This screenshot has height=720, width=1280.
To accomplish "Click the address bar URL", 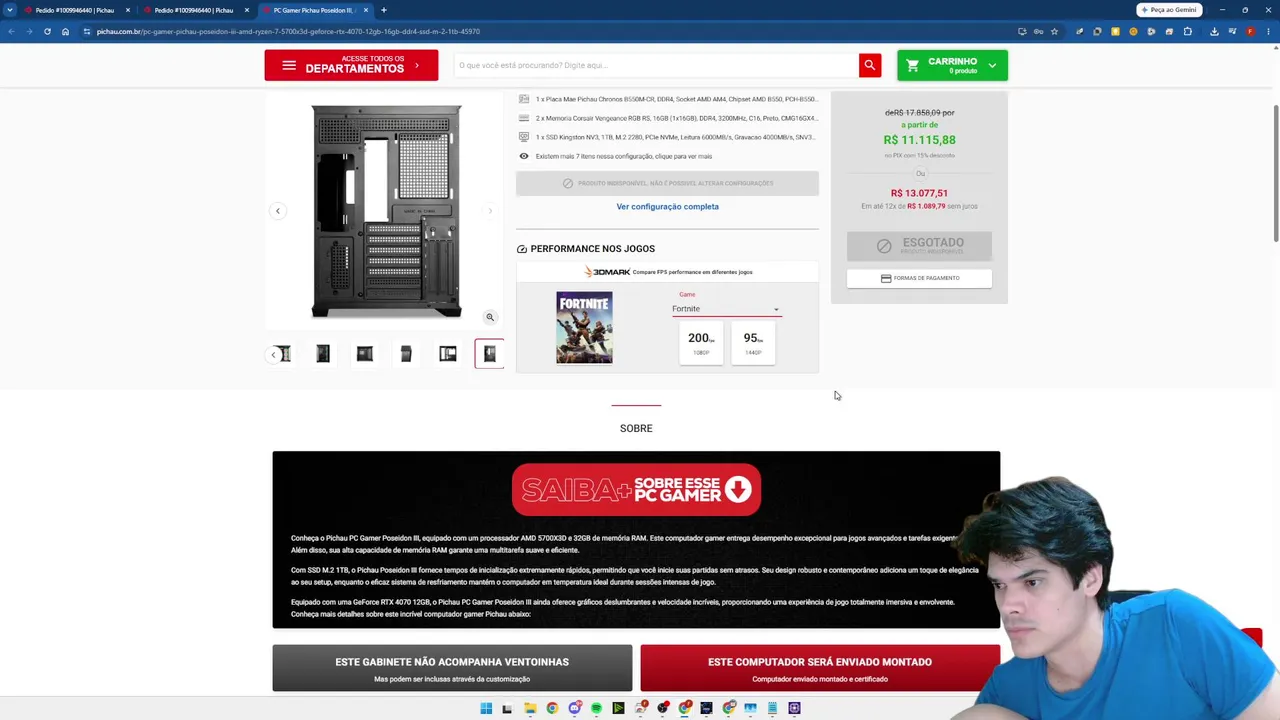I will pyautogui.click(x=288, y=31).
